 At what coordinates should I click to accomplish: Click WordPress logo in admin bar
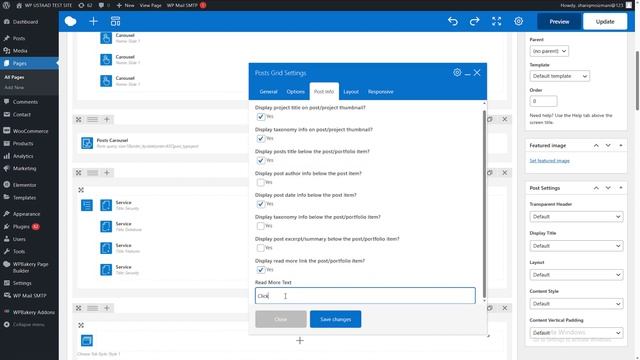6,5
